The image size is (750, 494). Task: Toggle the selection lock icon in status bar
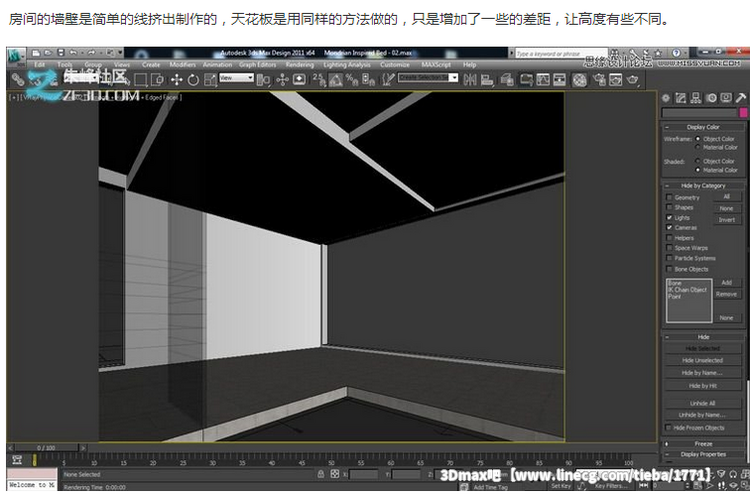click(x=320, y=474)
